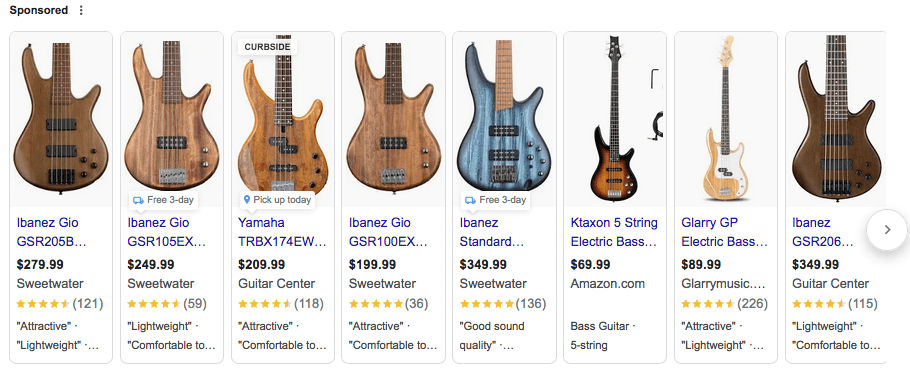The width and height of the screenshot is (910, 370).
Task: Open the blue Ibanez Standard bass image
Action: (504, 119)
